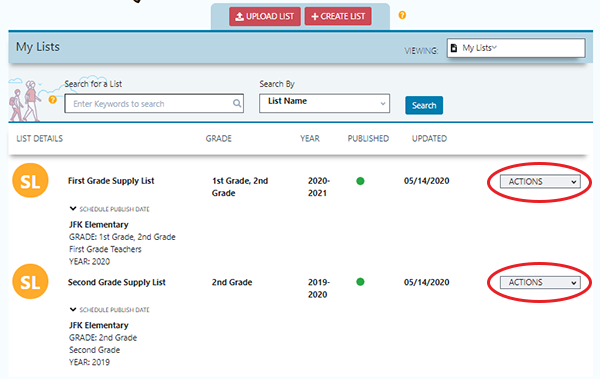Open First Grade Supply List title

click(x=111, y=181)
